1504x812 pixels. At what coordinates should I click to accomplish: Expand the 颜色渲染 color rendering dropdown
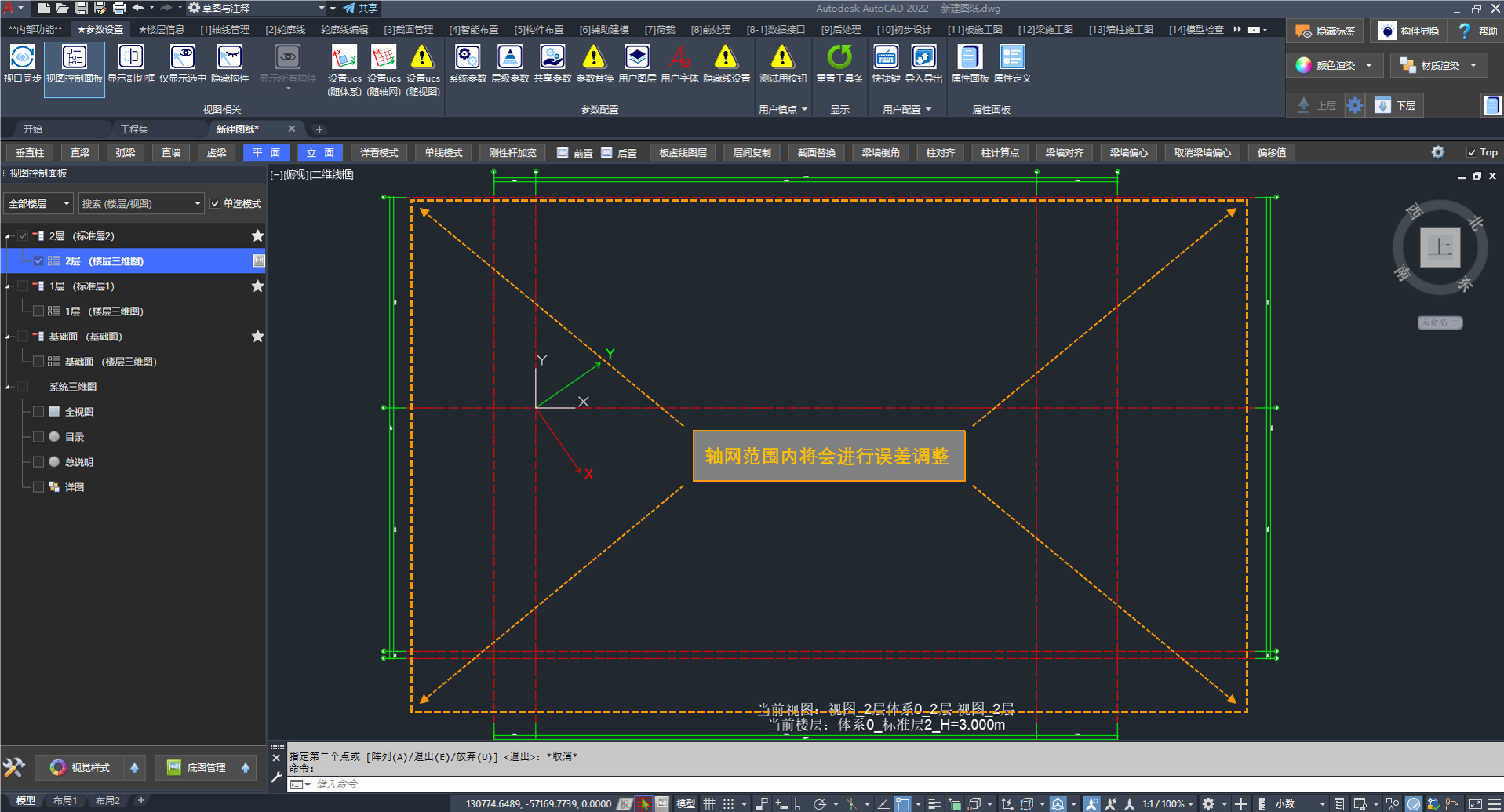(x=1368, y=66)
